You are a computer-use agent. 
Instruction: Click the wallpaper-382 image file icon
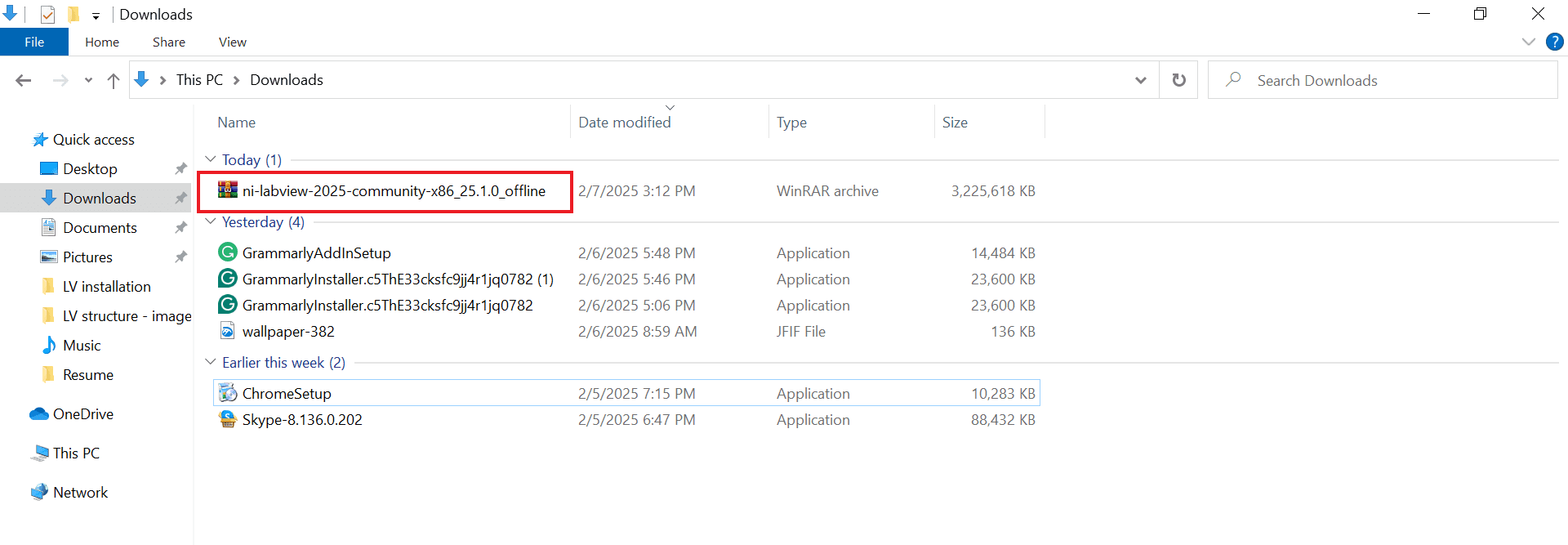(228, 331)
